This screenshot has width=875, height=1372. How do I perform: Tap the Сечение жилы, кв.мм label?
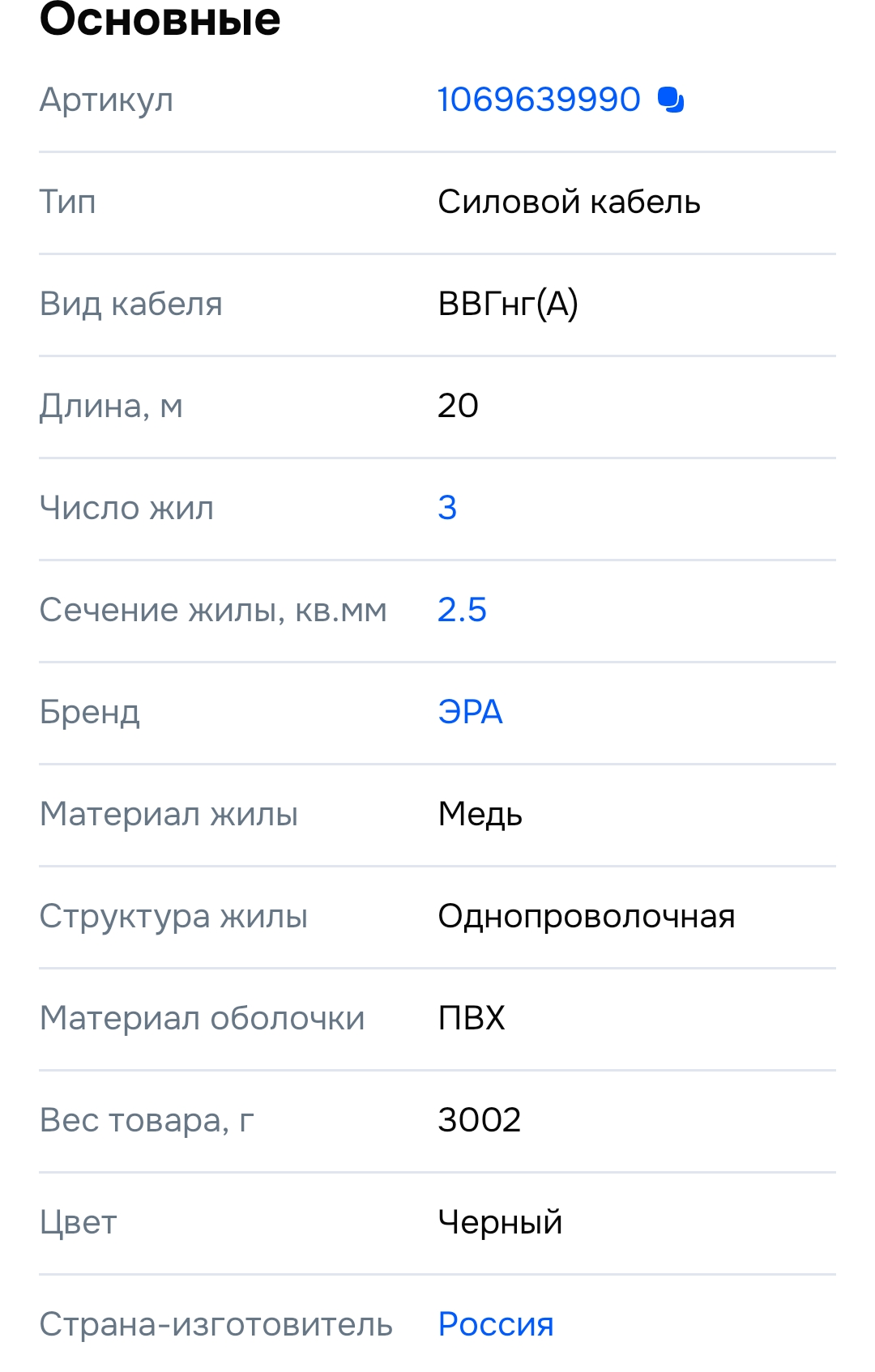(213, 610)
